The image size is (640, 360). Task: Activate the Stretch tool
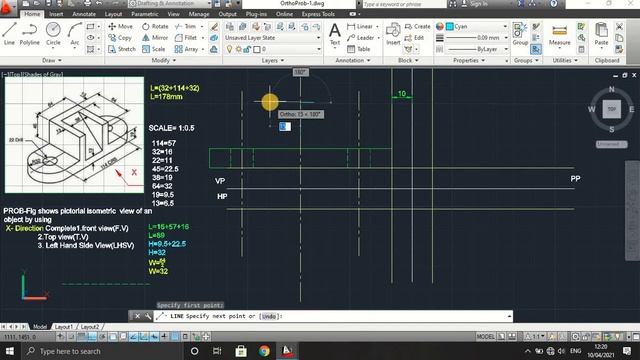coord(122,49)
